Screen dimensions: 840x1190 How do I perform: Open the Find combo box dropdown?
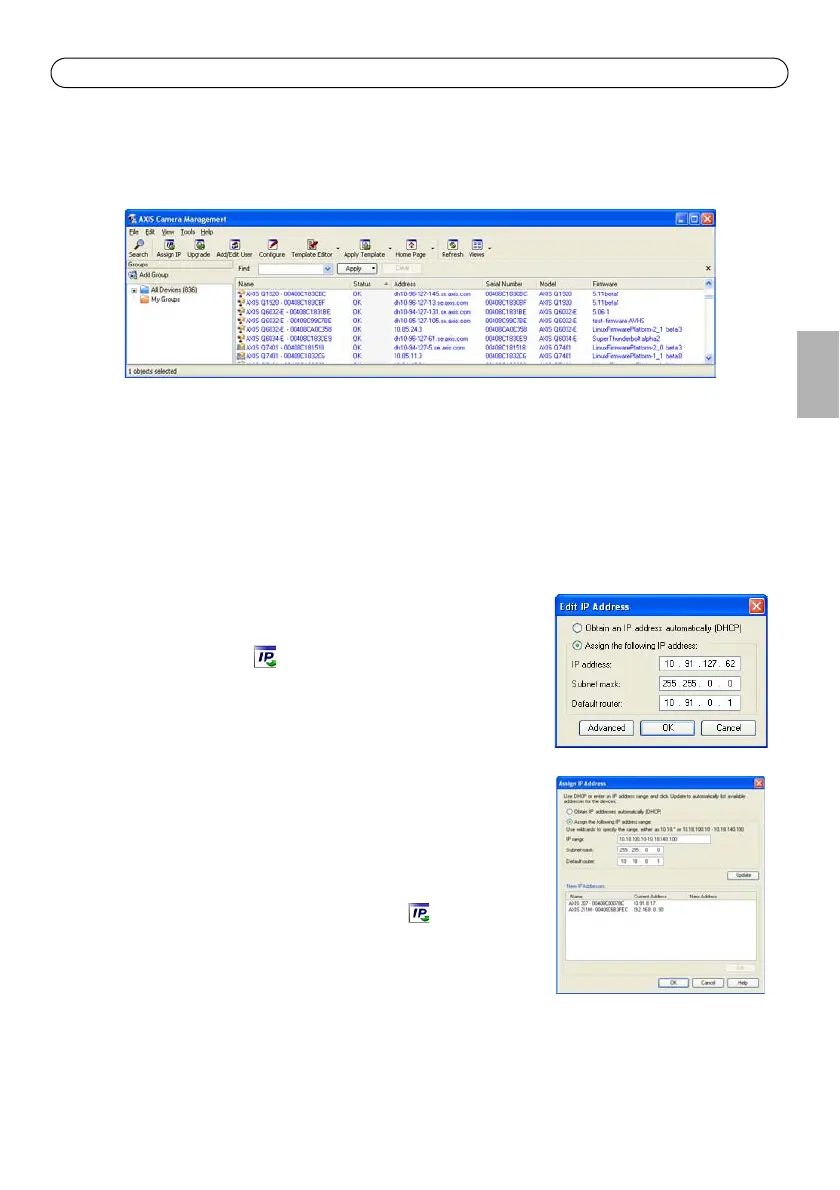pyautogui.click(x=328, y=269)
